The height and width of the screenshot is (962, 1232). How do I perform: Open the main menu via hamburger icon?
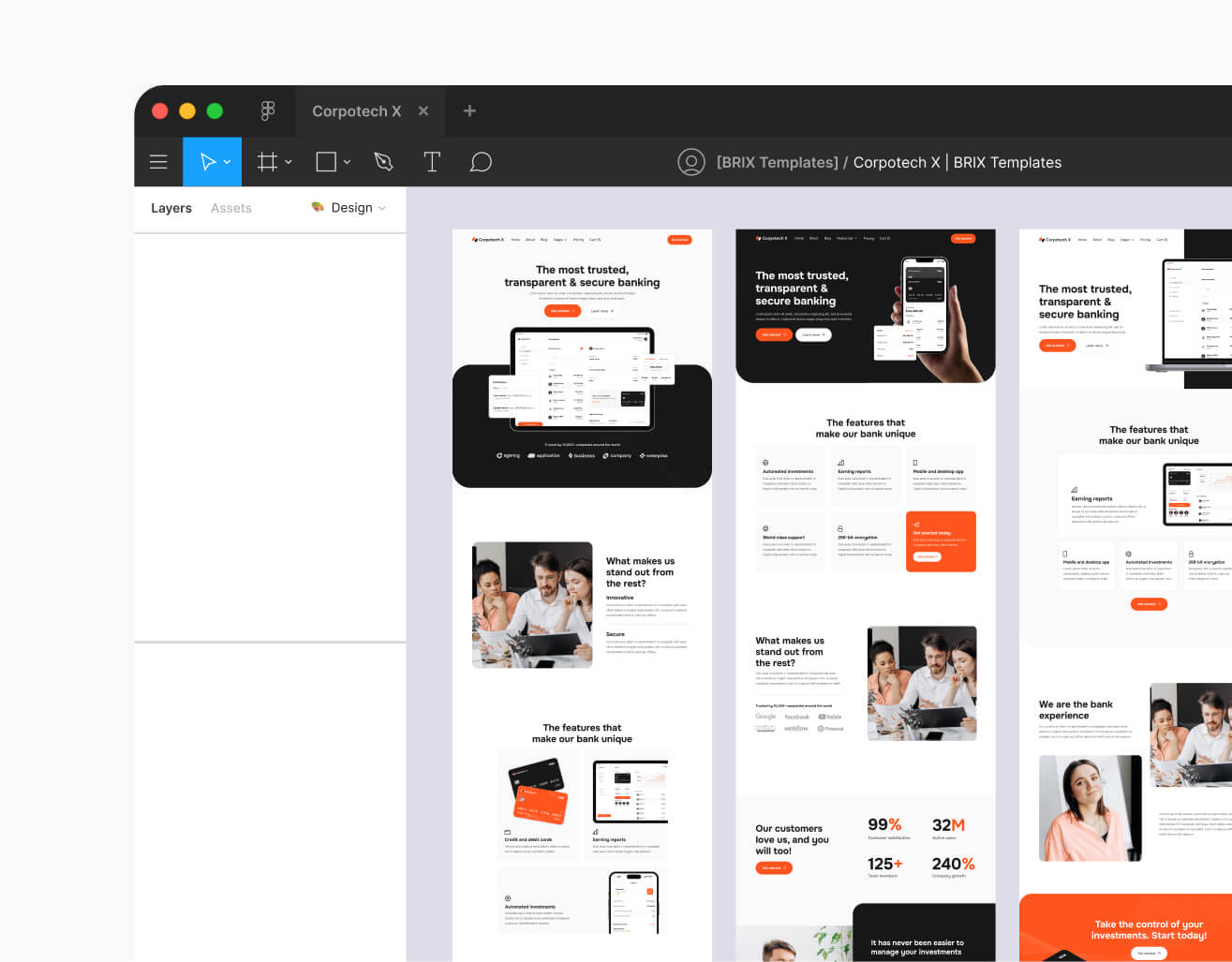(x=158, y=161)
